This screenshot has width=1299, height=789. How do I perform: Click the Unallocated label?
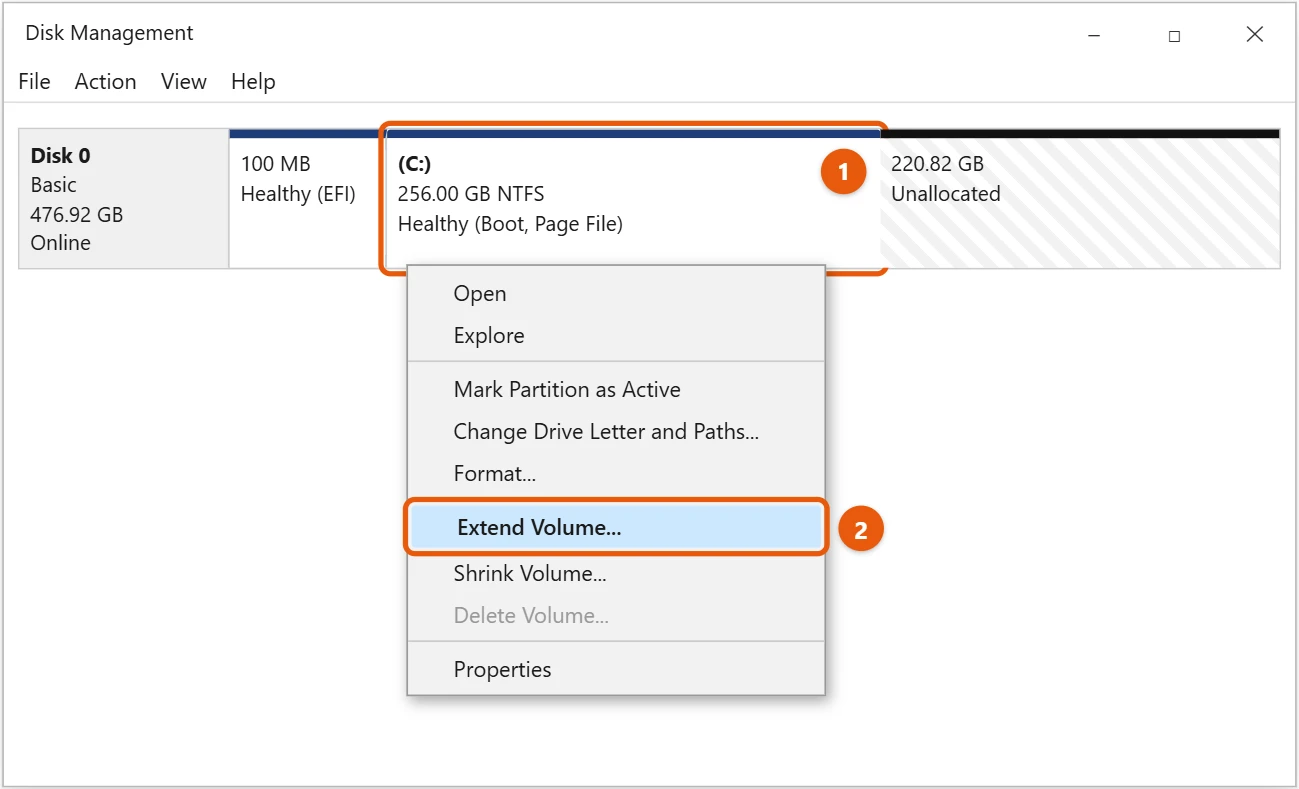(946, 194)
